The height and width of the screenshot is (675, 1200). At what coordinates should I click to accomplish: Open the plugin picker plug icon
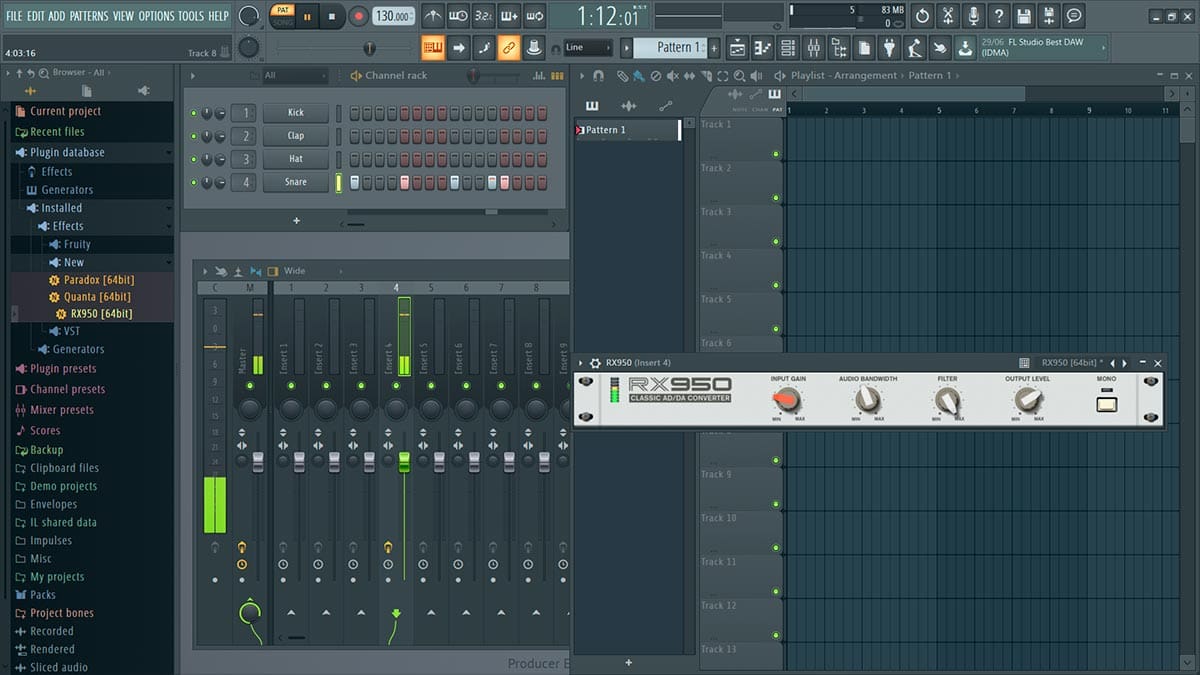click(889, 47)
